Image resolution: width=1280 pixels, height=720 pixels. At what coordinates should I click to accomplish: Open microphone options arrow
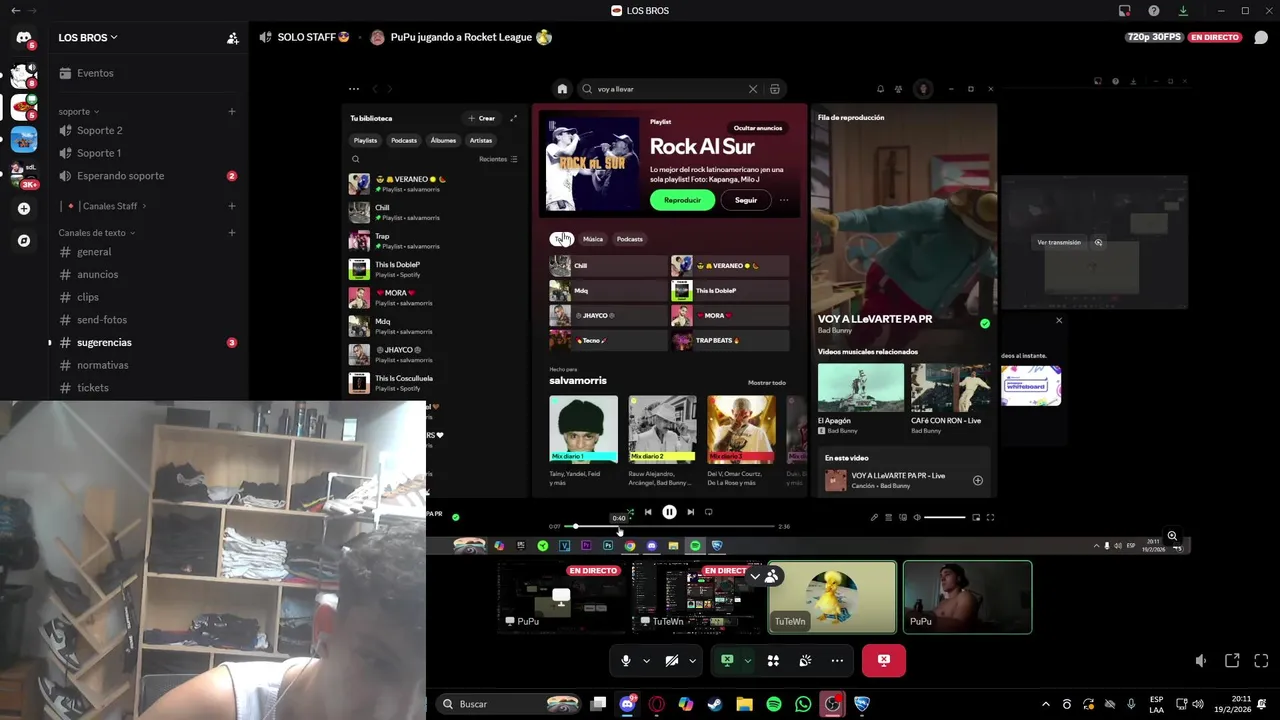(x=646, y=661)
